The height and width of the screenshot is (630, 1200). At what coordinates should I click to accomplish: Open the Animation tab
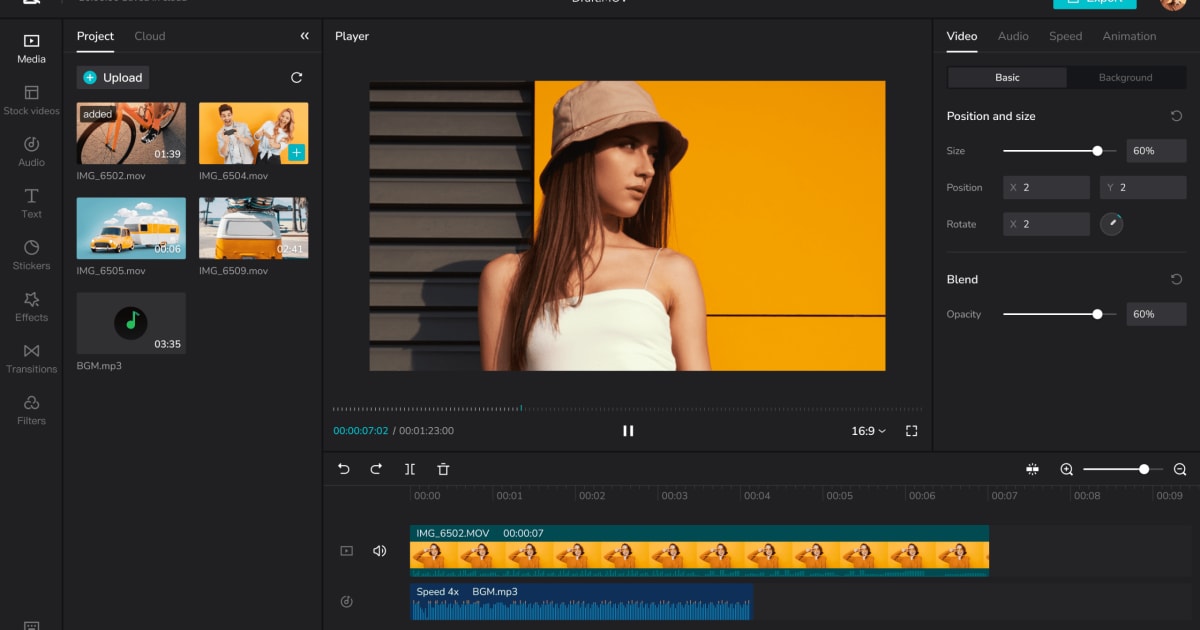click(x=1129, y=36)
